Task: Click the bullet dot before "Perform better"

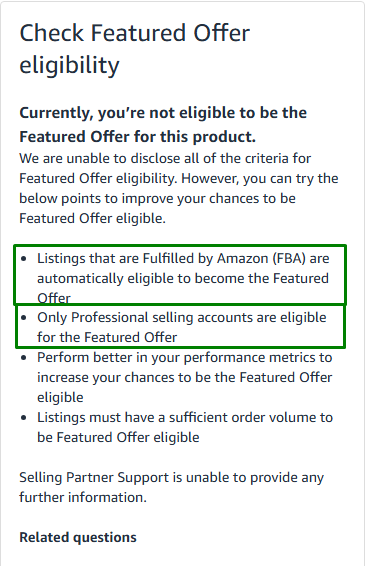Action: (24, 358)
